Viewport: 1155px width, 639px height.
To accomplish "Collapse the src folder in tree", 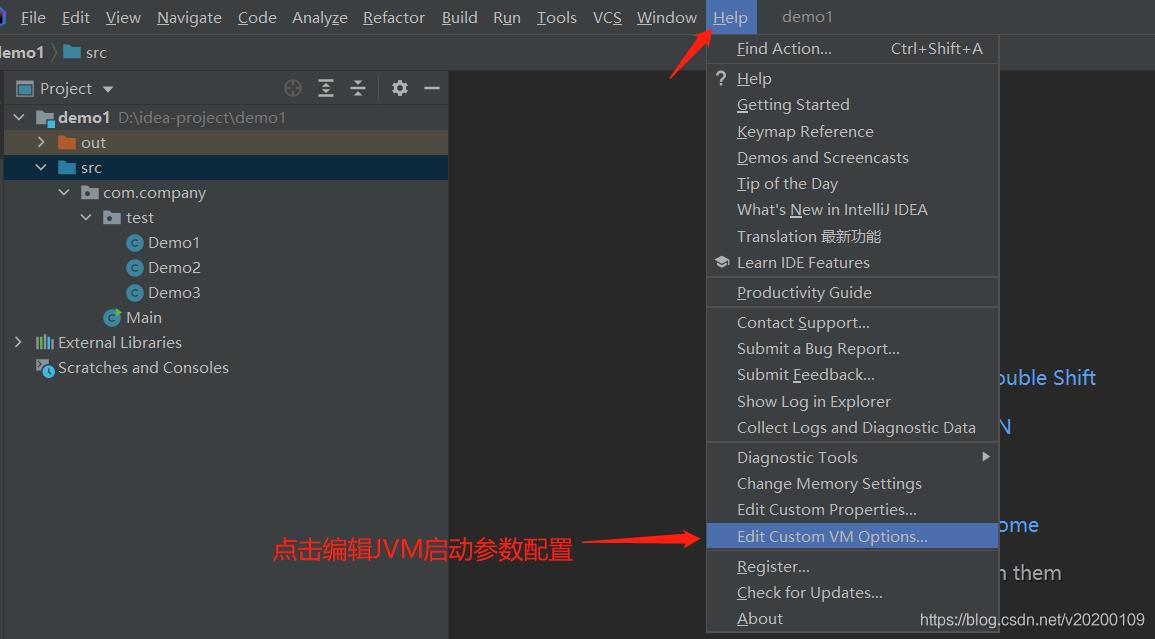I will (x=41, y=167).
